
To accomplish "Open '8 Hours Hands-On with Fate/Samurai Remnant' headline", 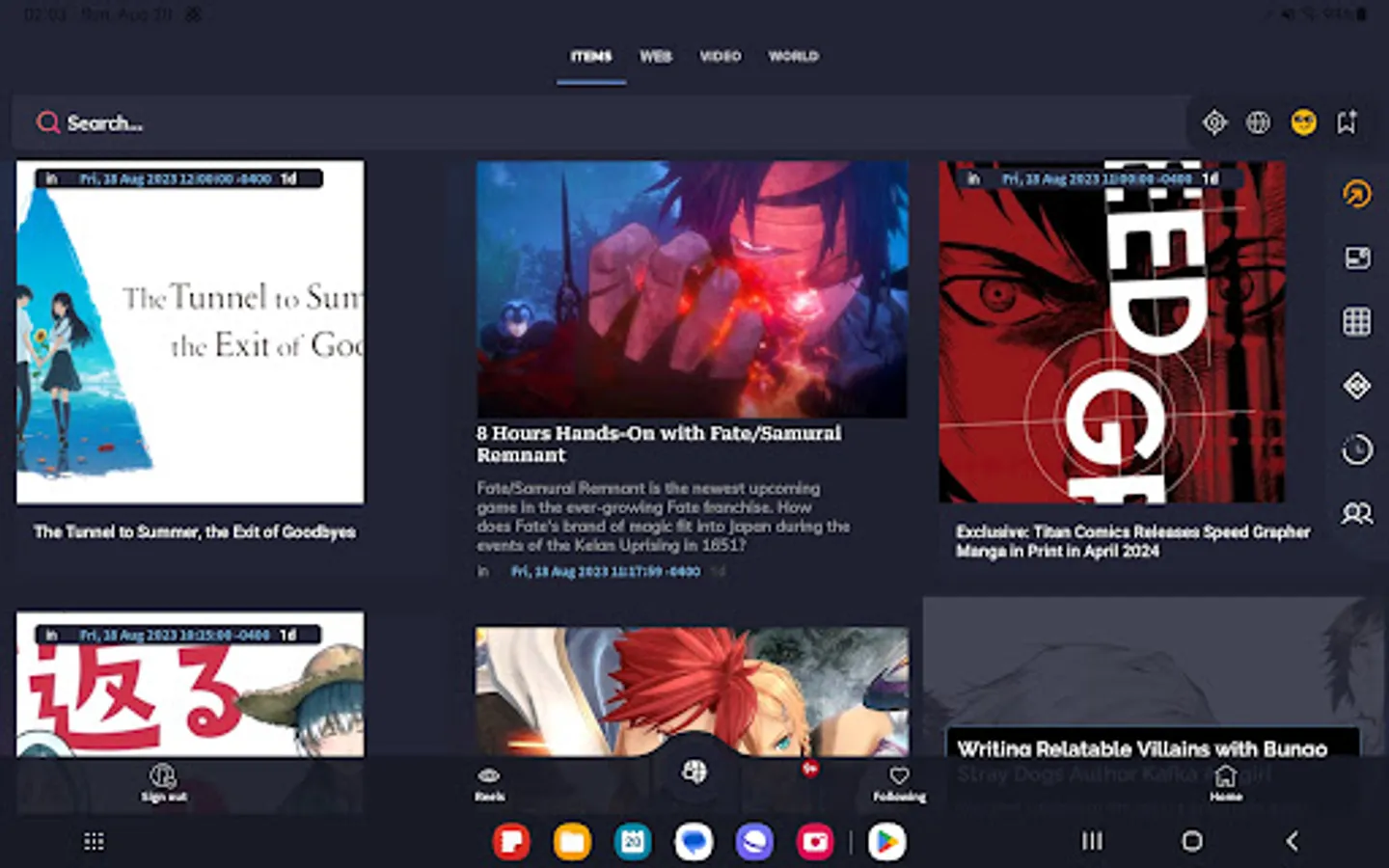I will pyautogui.click(x=659, y=444).
